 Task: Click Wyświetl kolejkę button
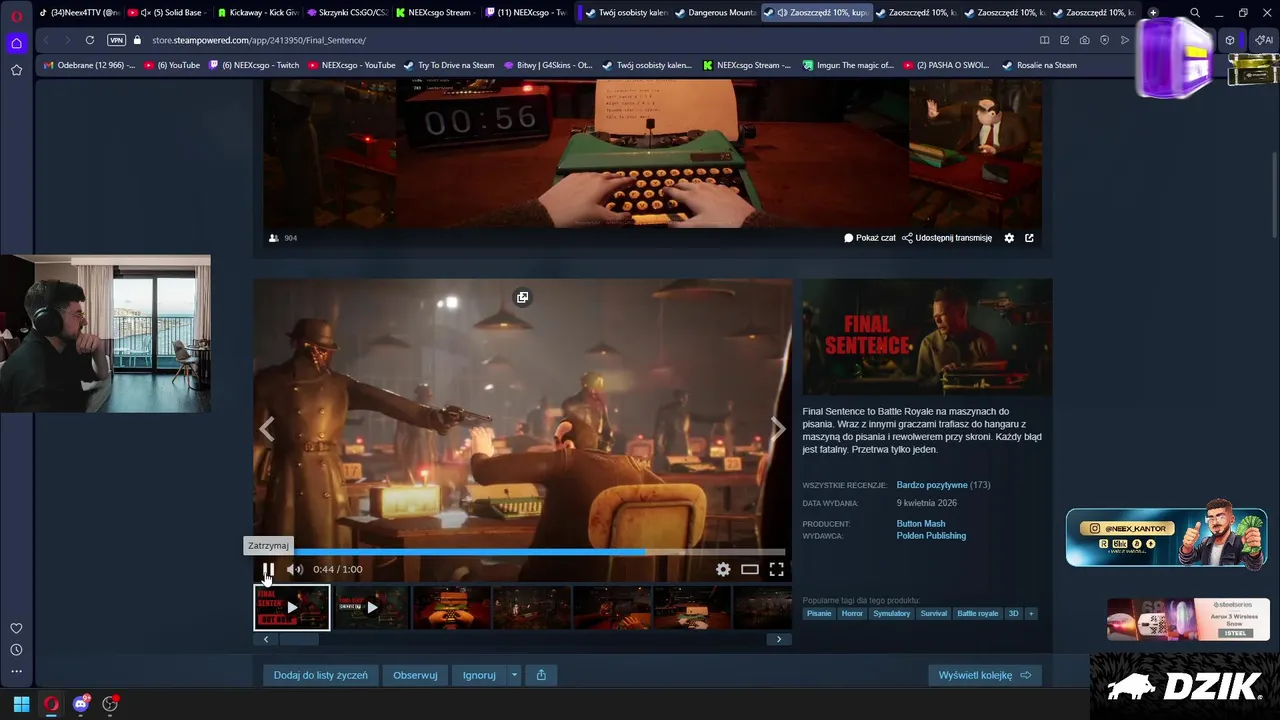985,675
